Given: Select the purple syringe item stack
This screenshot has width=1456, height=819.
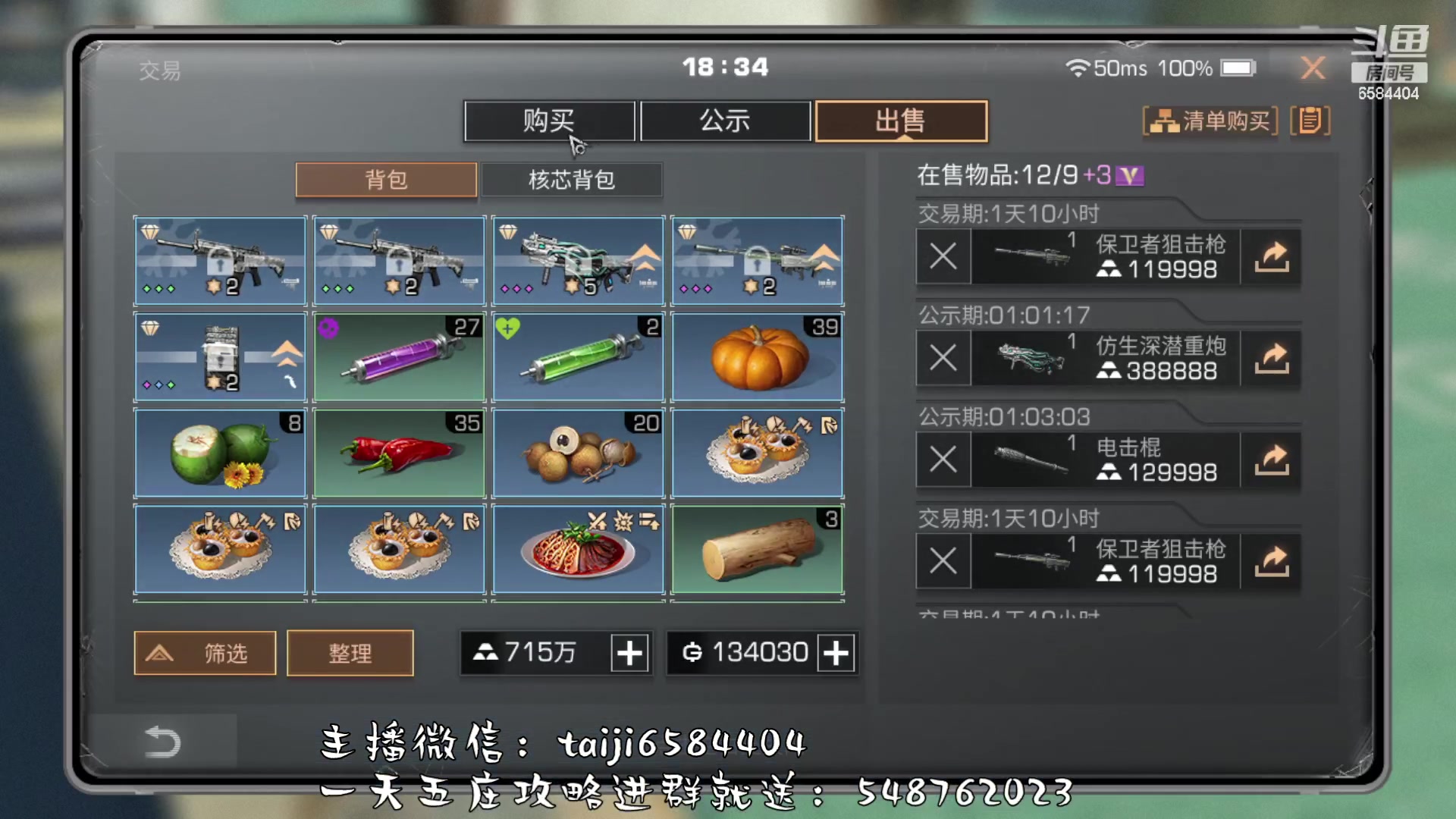Looking at the screenshot, I should 400,356.
